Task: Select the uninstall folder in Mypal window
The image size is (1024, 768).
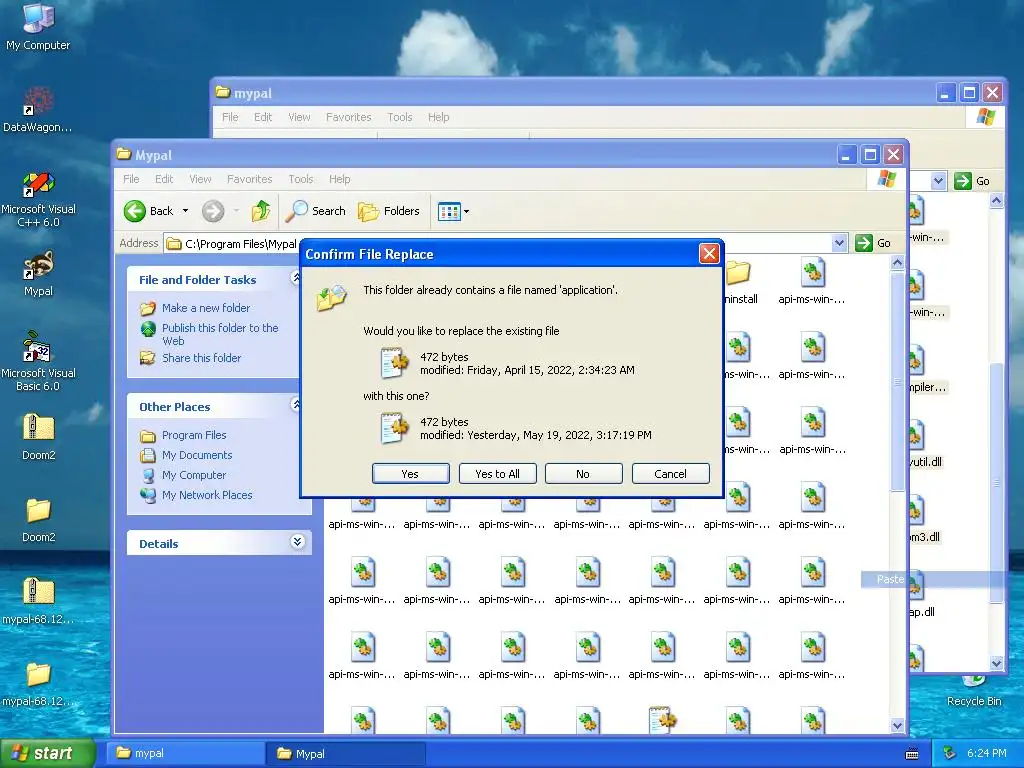Action: (x=740, y=282)
